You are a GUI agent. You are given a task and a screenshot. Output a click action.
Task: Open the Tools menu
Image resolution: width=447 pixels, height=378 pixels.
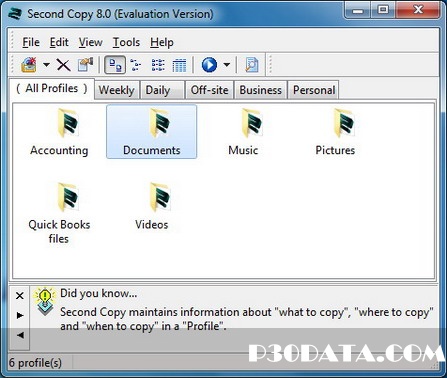click(126, 42)
